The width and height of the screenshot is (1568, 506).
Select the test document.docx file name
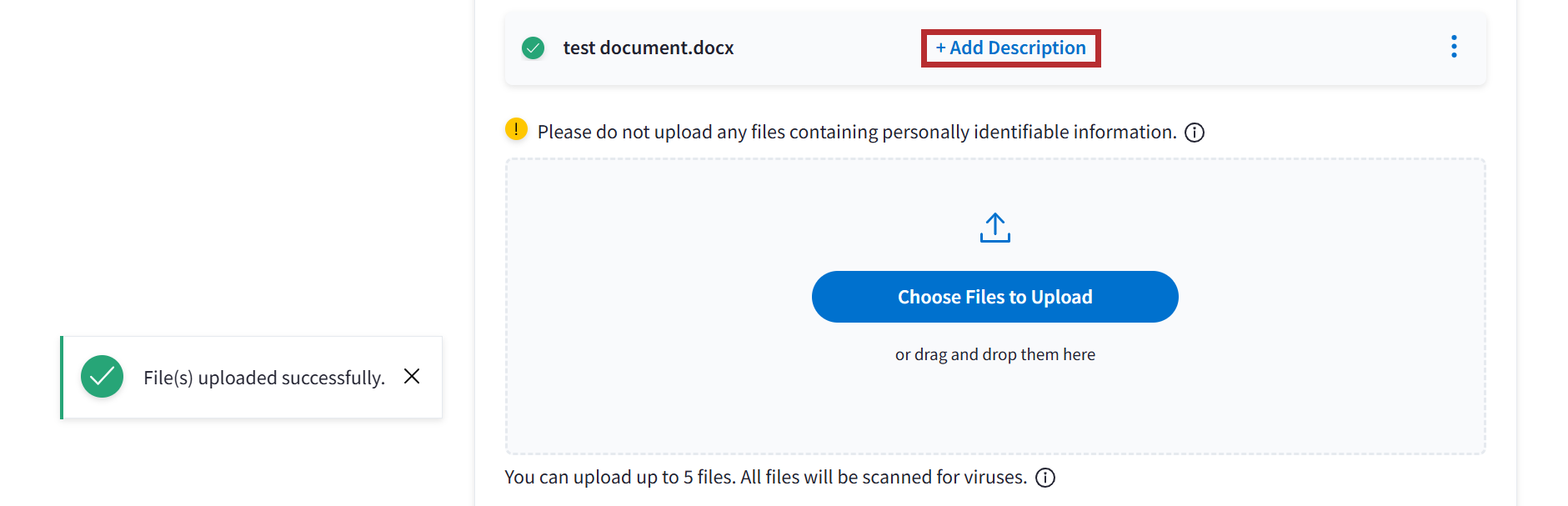648,48
